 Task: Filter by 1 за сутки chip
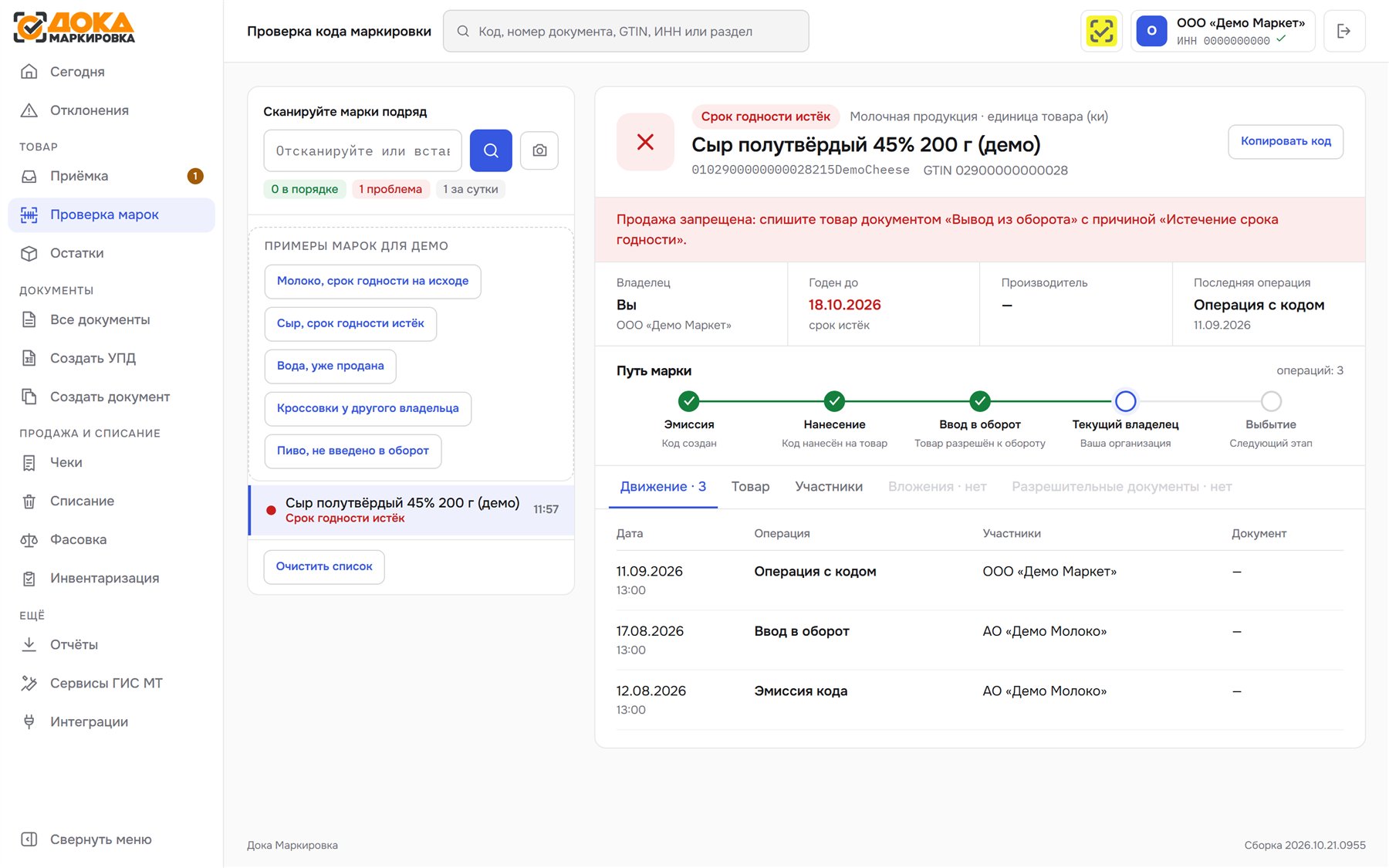pos(471,189)
